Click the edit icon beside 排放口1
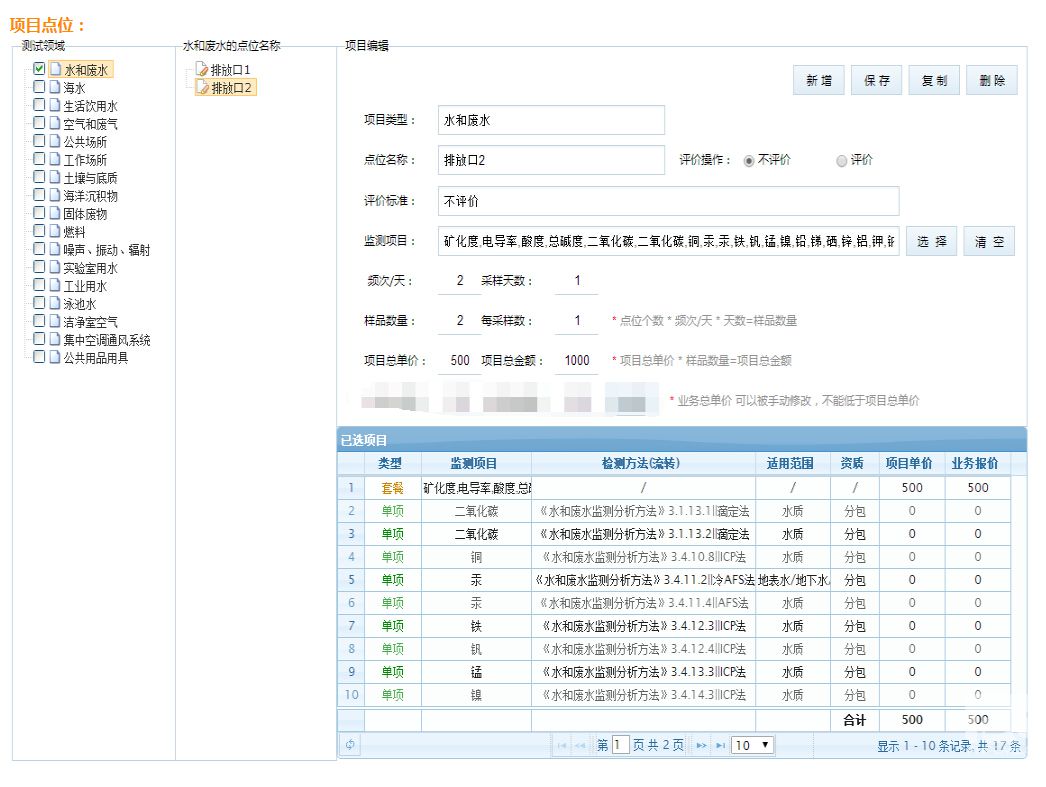The width and height of the screenshot is (1046, 787). [202, 70]
